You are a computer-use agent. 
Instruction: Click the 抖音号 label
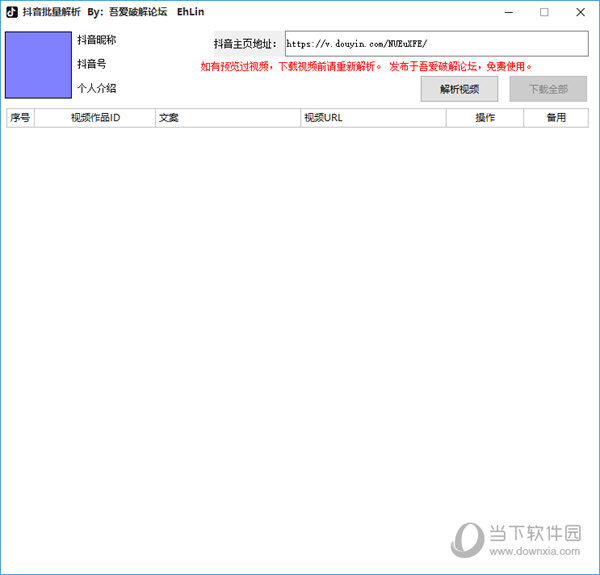pos(91,64)
